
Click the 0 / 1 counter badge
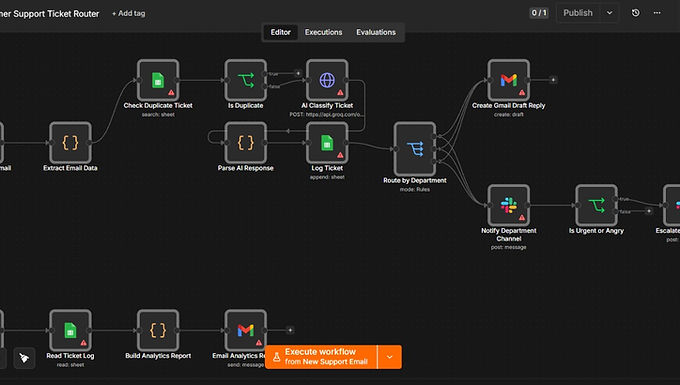click(x=539, y=13)
